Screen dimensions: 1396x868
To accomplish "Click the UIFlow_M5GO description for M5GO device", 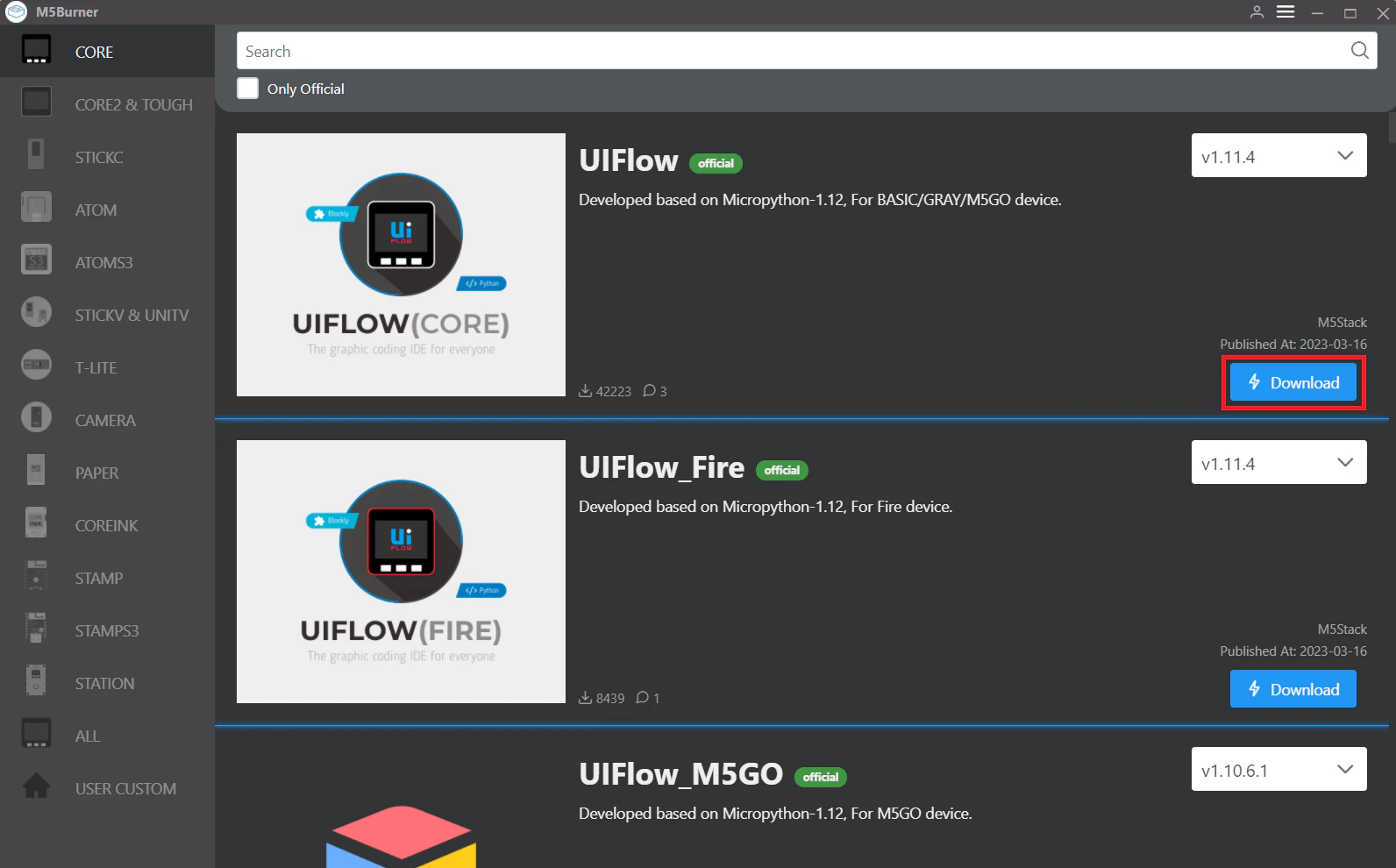I will 775,814.
